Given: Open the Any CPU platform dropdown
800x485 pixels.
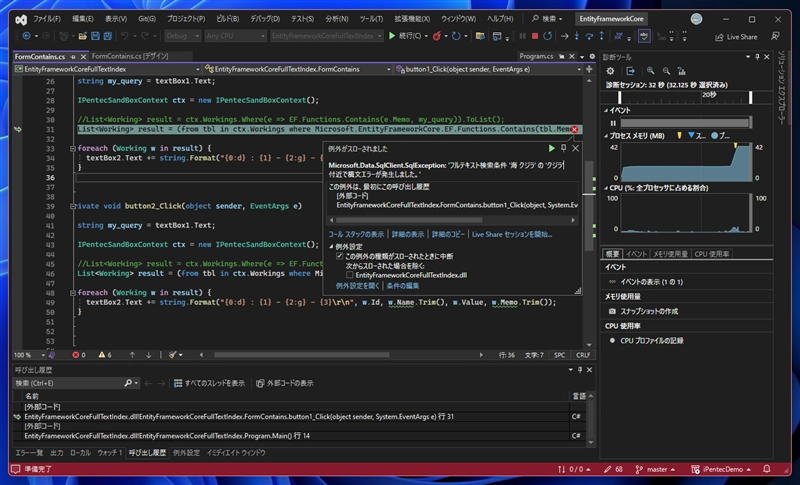Looking at the screenshot, I should pos(236,36).
